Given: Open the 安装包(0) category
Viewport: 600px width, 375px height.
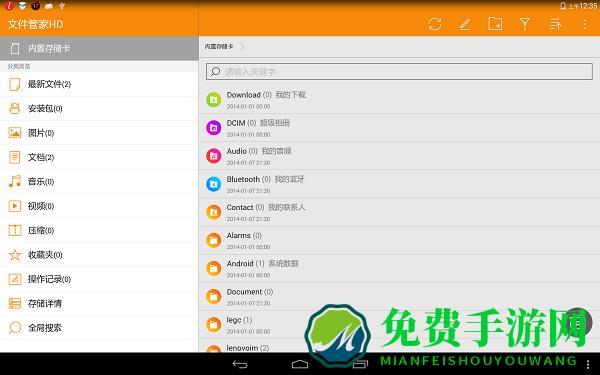Looking at the screenshot, I should [x=99, y=109].
